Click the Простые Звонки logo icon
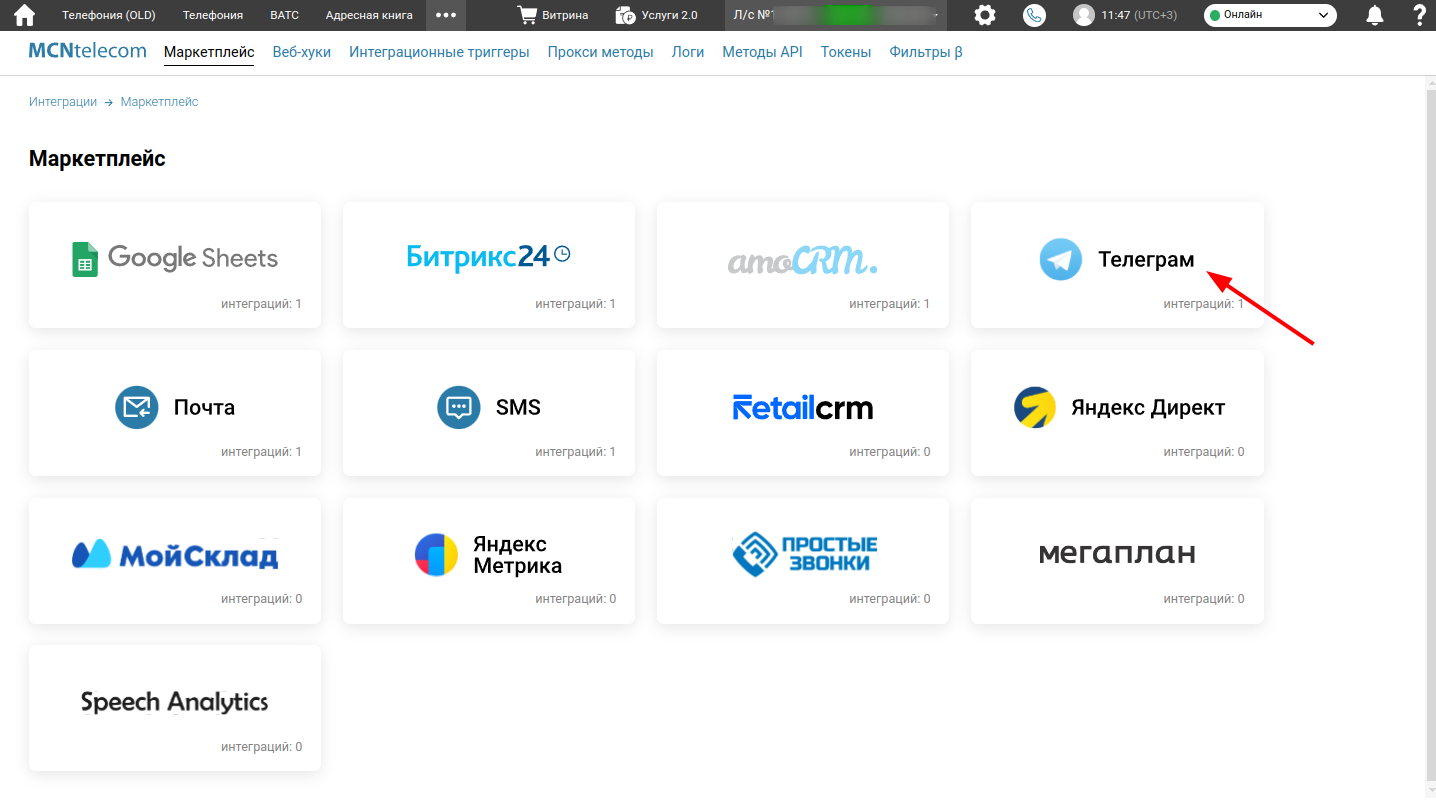Viewport: 1436px width, 801px height. click(754, 554)
